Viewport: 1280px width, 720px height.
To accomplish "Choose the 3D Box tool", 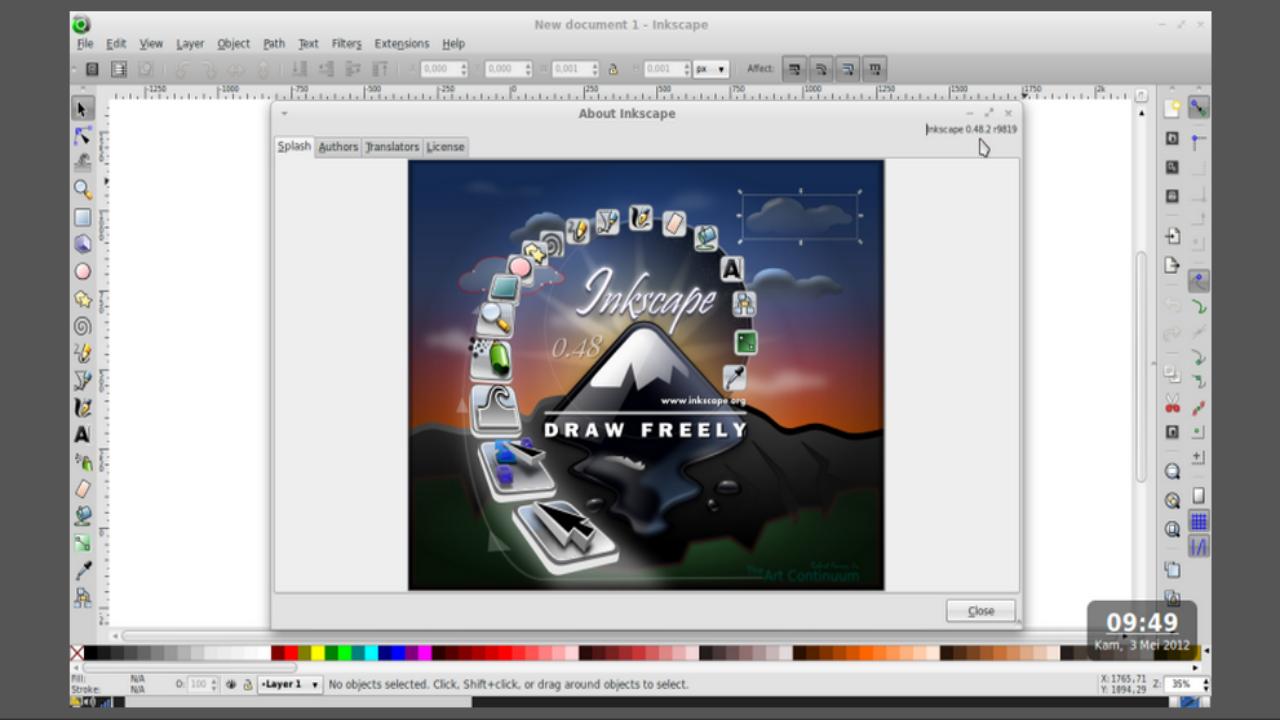I will [x=83, y=244].
